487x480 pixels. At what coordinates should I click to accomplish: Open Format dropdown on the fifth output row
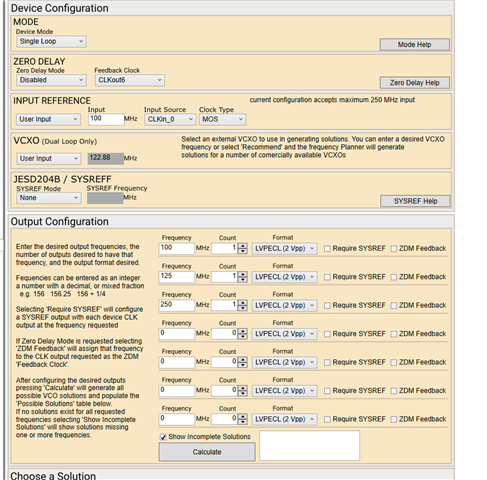(x=284, y=362)
